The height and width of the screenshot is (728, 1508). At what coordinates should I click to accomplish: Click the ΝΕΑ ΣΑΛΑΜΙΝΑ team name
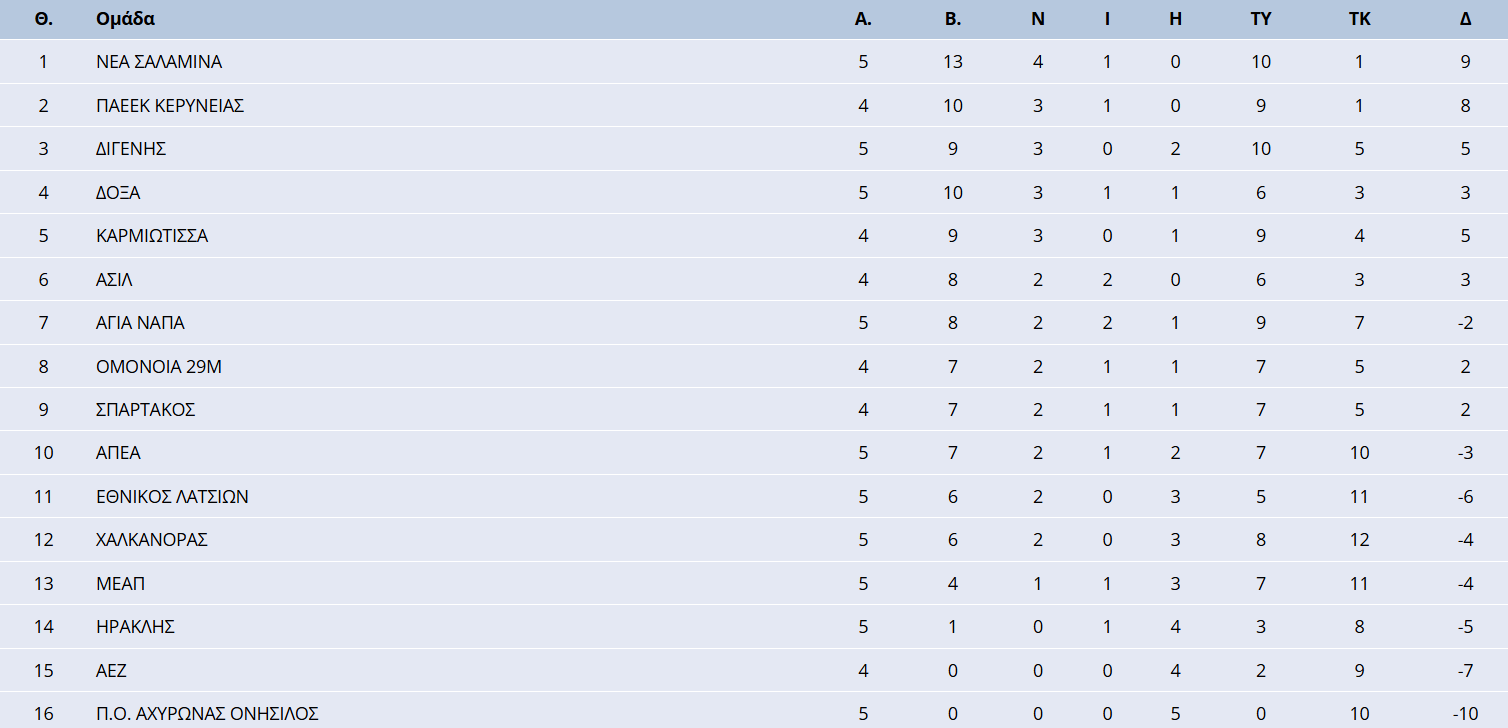[x=159, y=62]
